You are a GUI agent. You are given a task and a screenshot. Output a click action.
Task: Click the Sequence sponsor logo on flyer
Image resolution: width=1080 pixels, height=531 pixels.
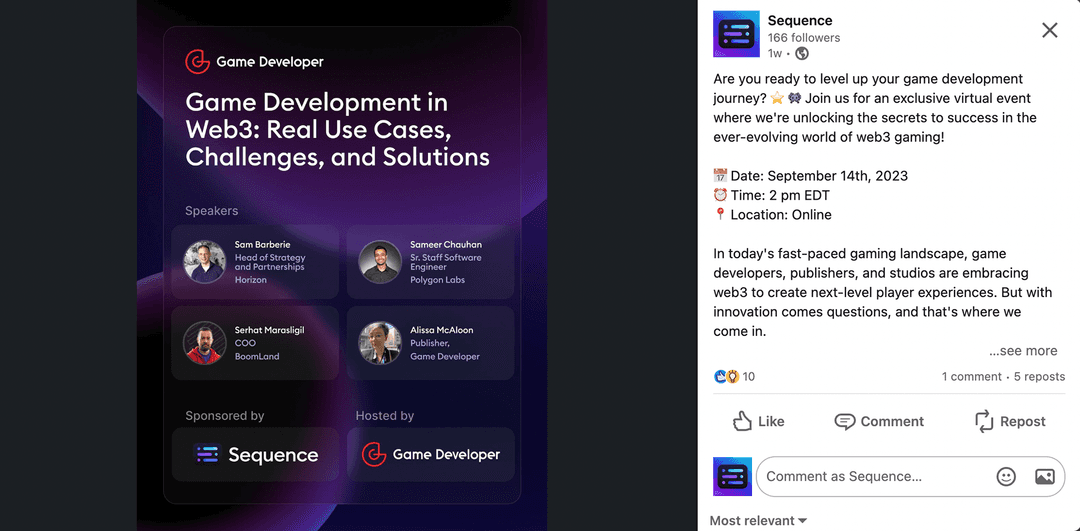point(255,455)
